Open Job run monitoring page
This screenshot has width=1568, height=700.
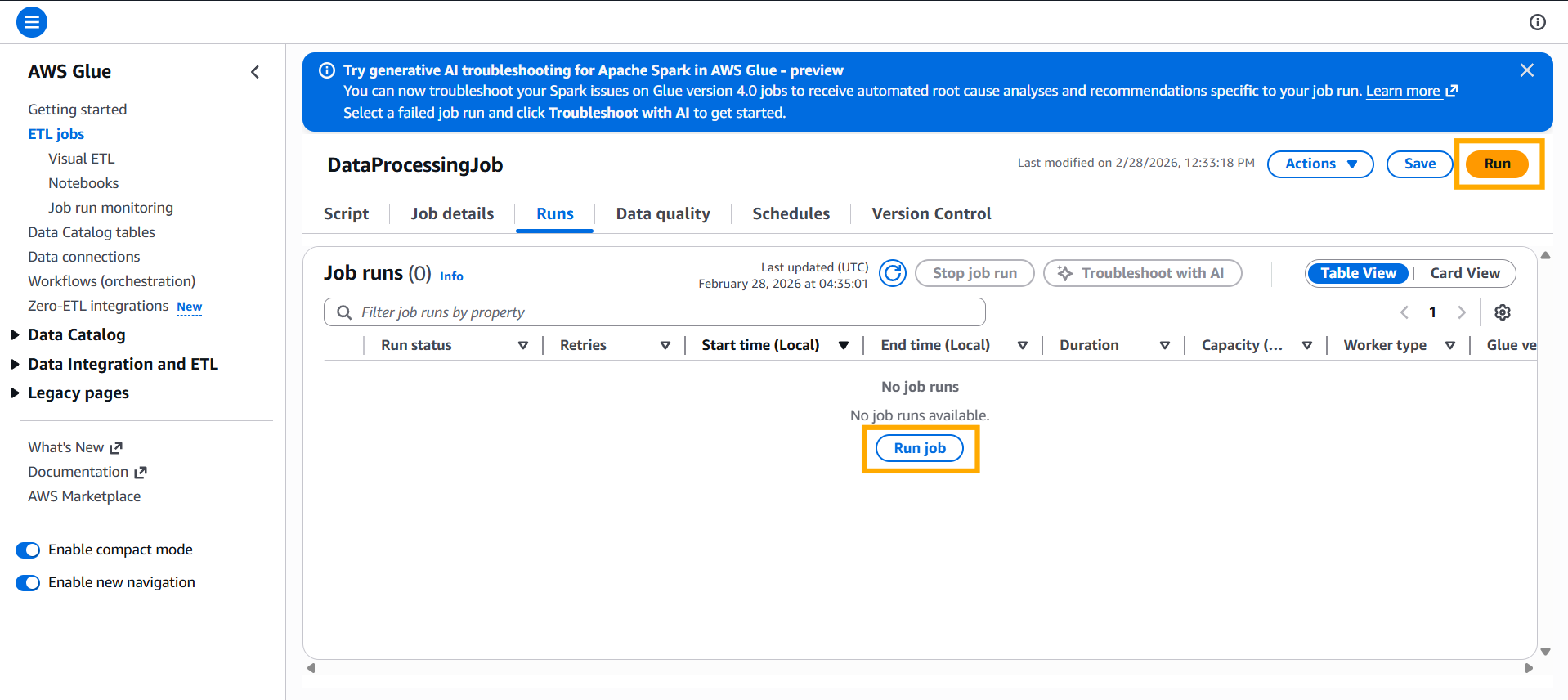coord(110,208)
